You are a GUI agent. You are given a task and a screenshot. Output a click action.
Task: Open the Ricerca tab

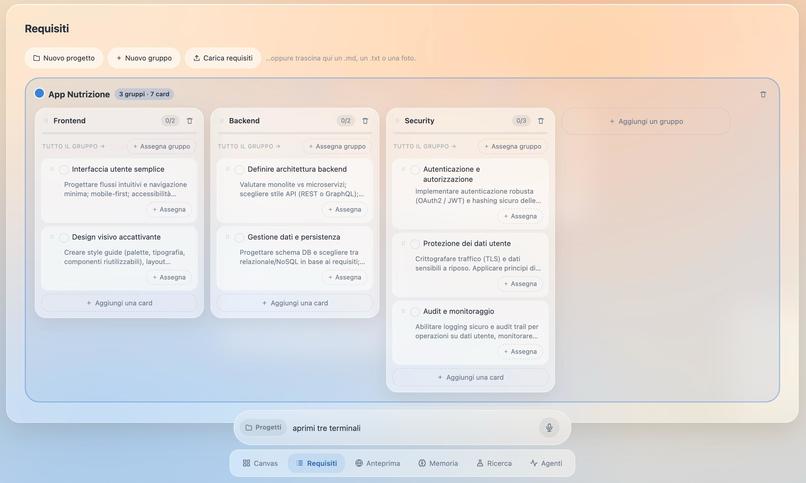(494, 463)
